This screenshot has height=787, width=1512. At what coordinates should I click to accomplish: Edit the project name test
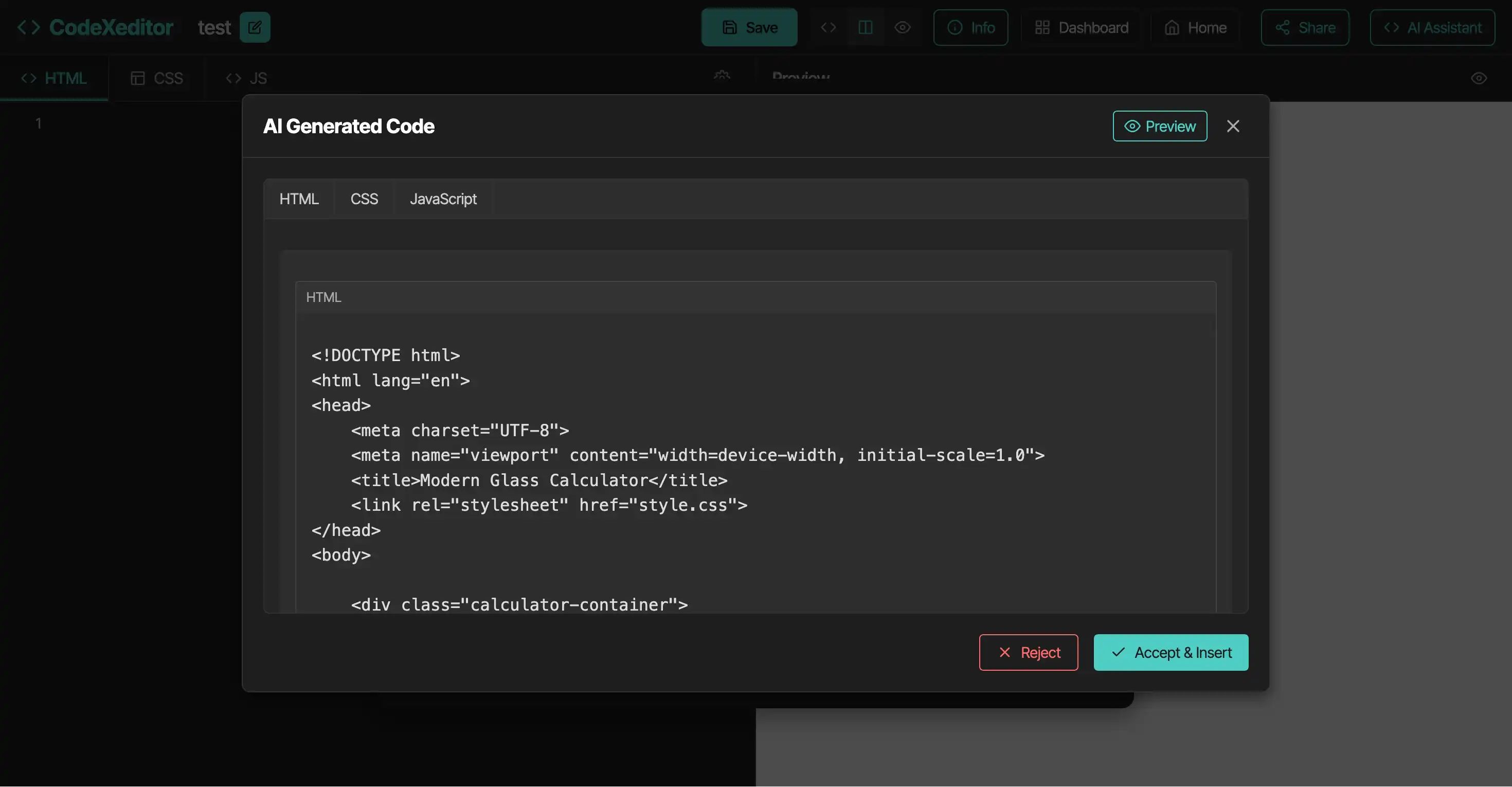click(x=255, y=28)
